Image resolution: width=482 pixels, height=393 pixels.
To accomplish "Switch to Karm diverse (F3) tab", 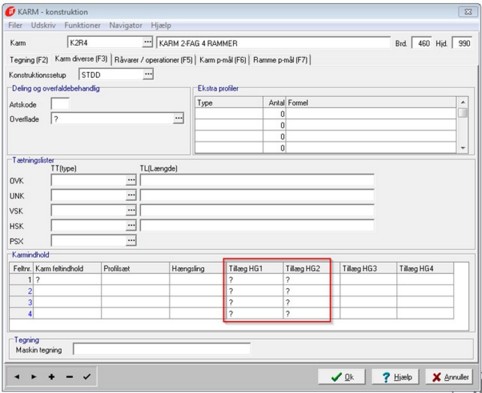I will [x=81, y=59].
